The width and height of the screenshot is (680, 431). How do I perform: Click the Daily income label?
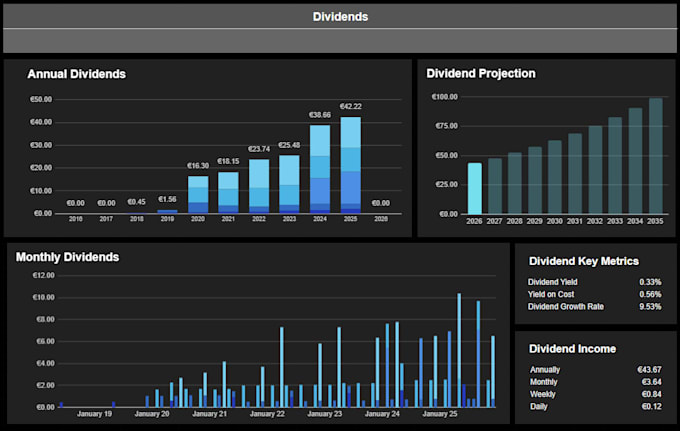pyautogui.click(x=539, y=407)
